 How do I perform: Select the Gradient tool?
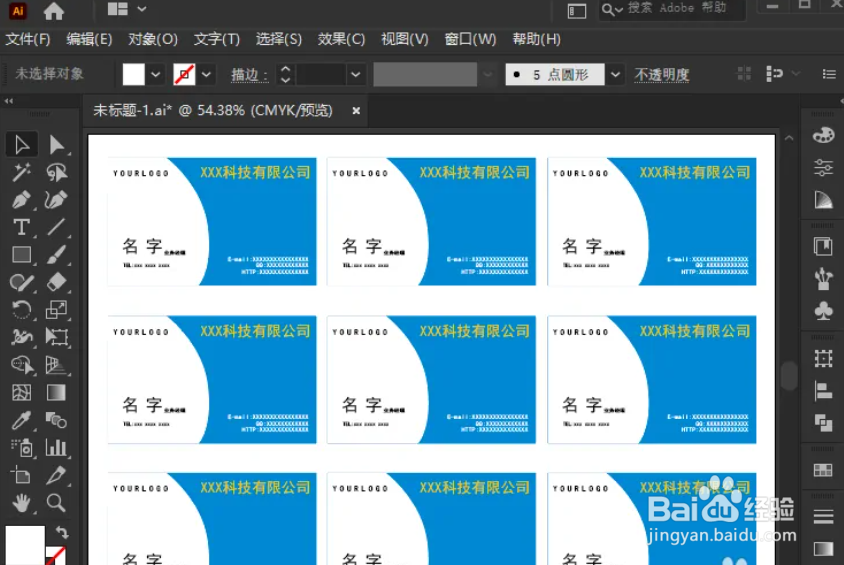57,392
